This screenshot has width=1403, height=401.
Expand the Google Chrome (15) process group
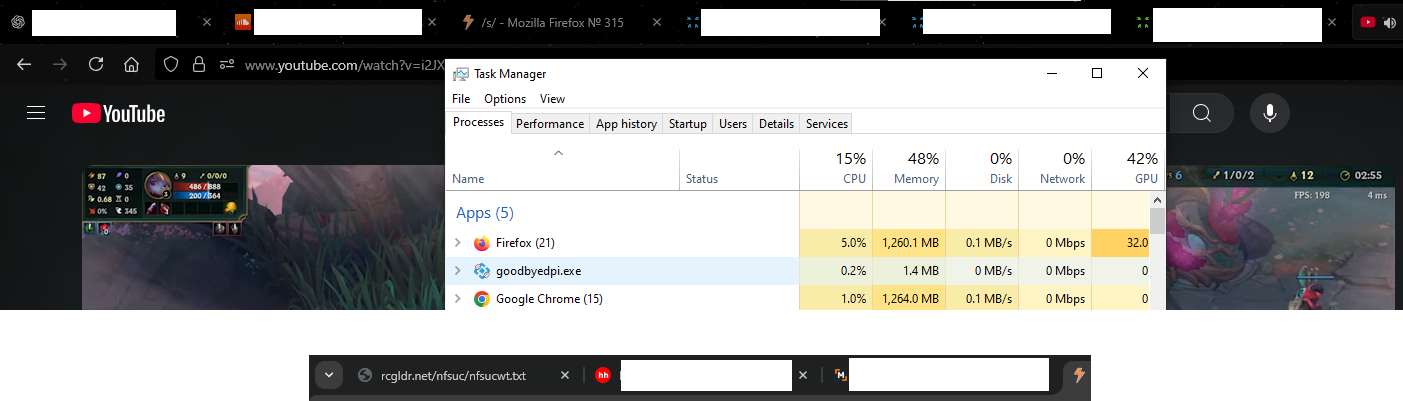coord(458,299)
